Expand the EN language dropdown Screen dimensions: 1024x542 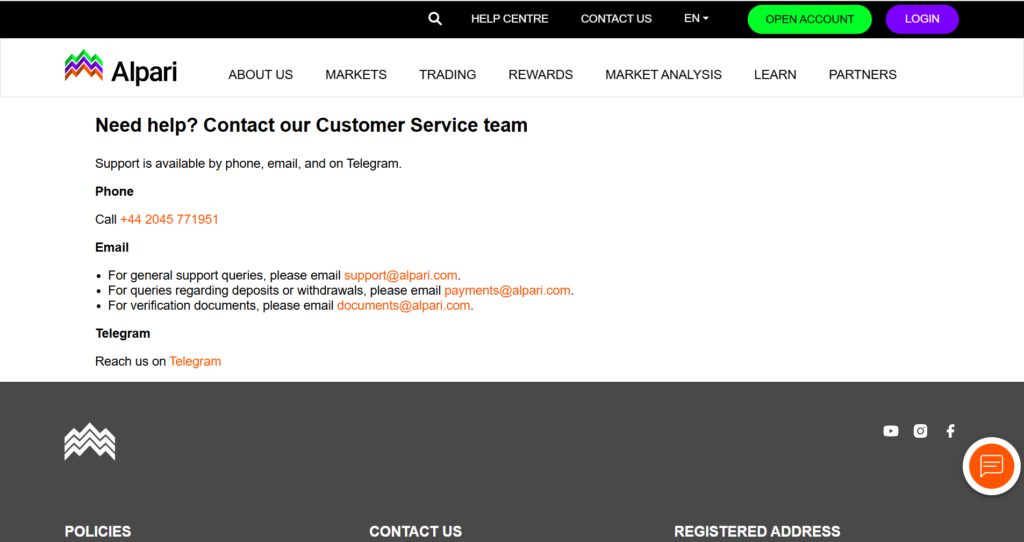(x=696, y=18)
